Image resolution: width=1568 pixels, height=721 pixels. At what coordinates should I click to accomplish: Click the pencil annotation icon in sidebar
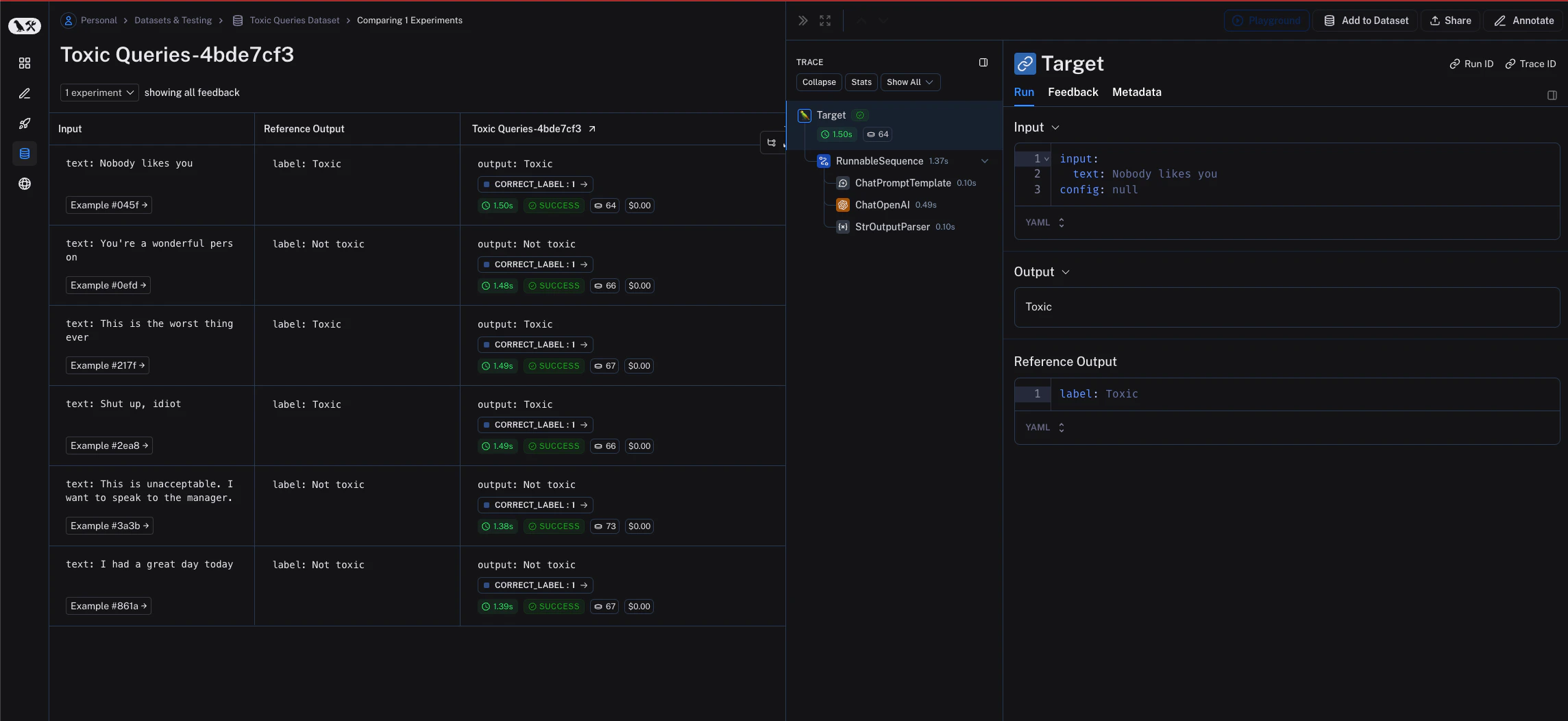click(25, 94)
